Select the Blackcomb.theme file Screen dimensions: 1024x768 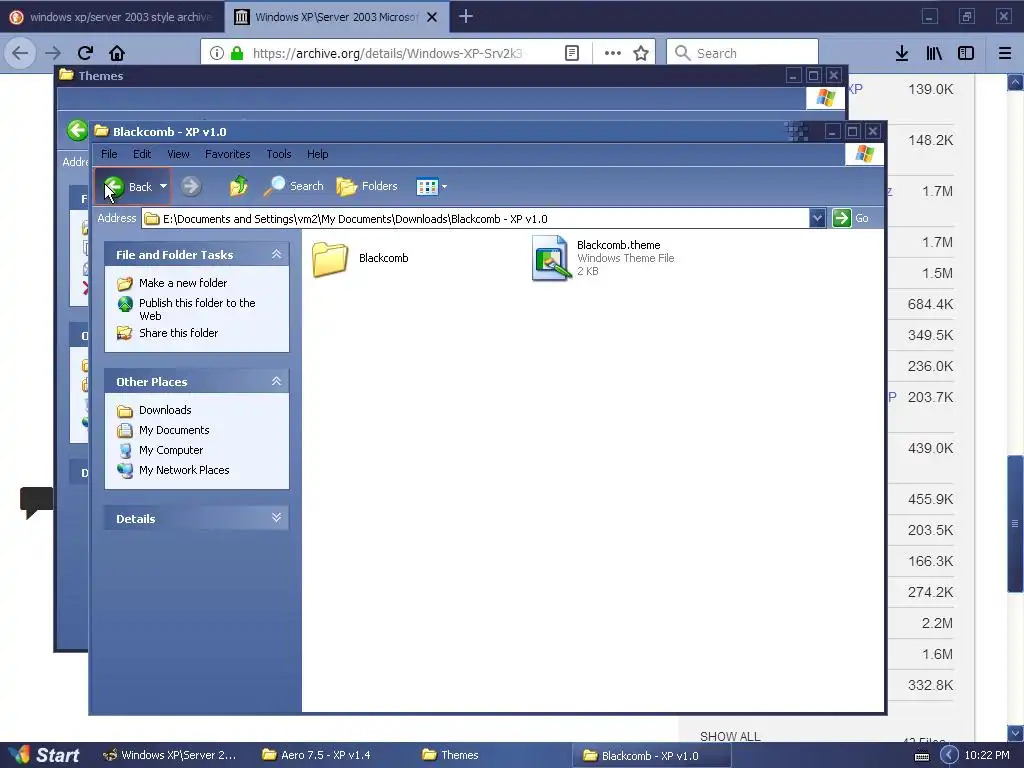(x=603, y=258)
